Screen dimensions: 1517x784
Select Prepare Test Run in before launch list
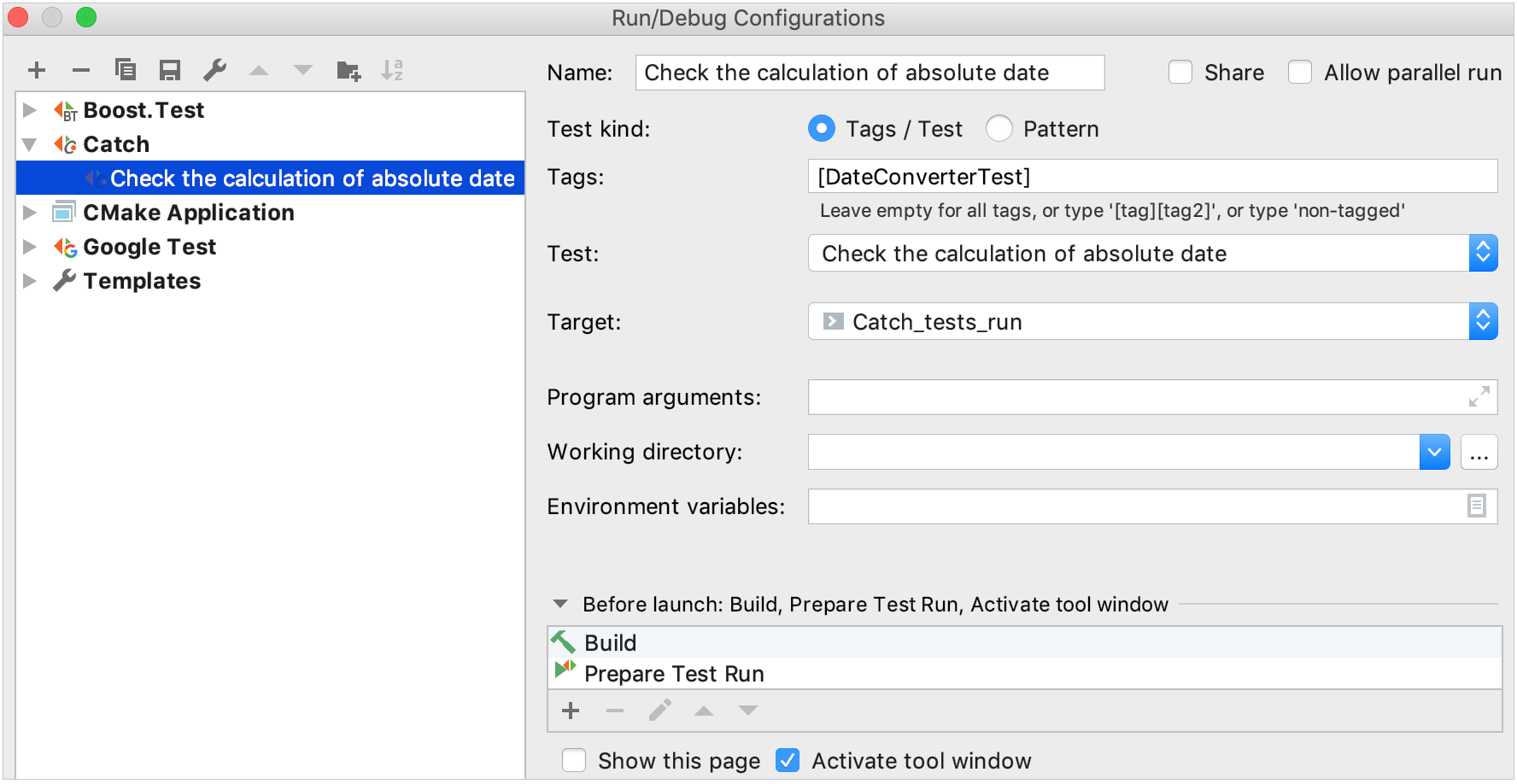(674, 674)
